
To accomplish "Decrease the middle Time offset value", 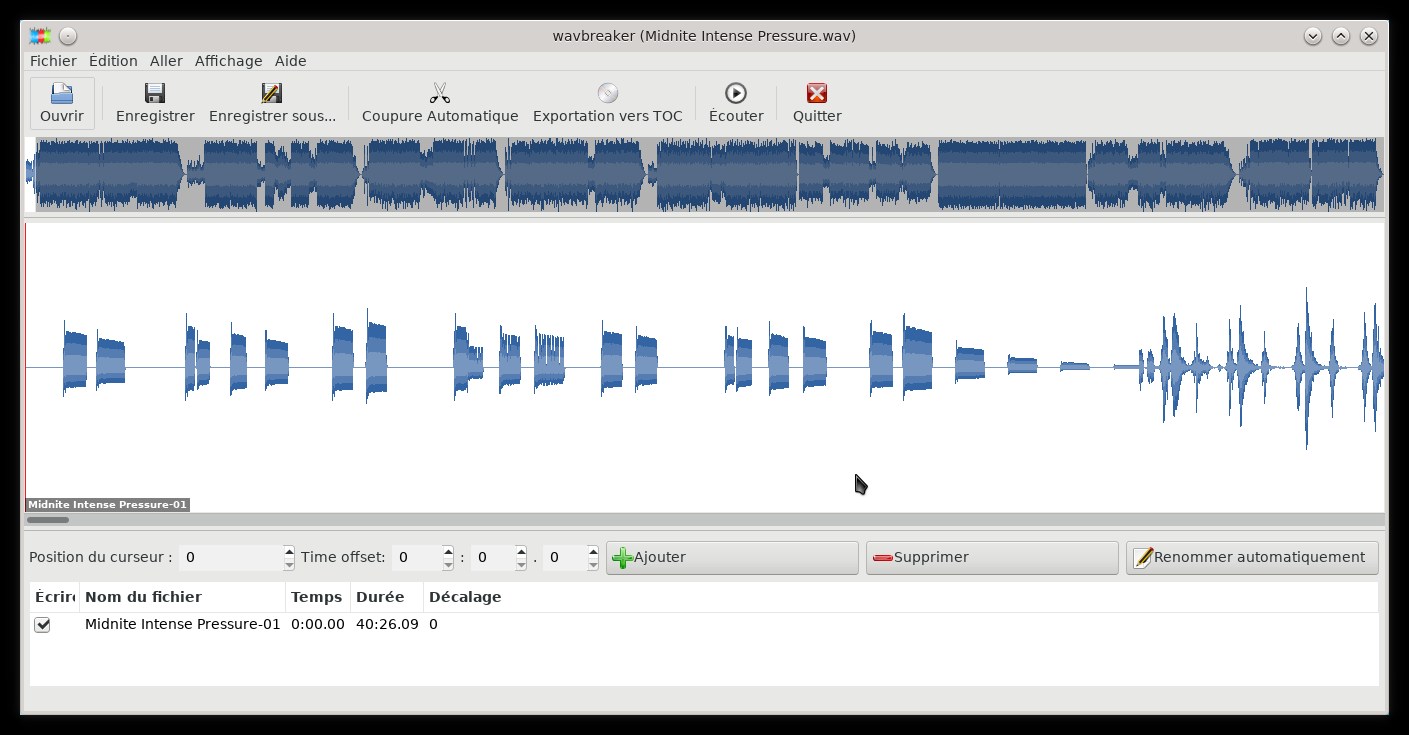I will coord(521,564).
